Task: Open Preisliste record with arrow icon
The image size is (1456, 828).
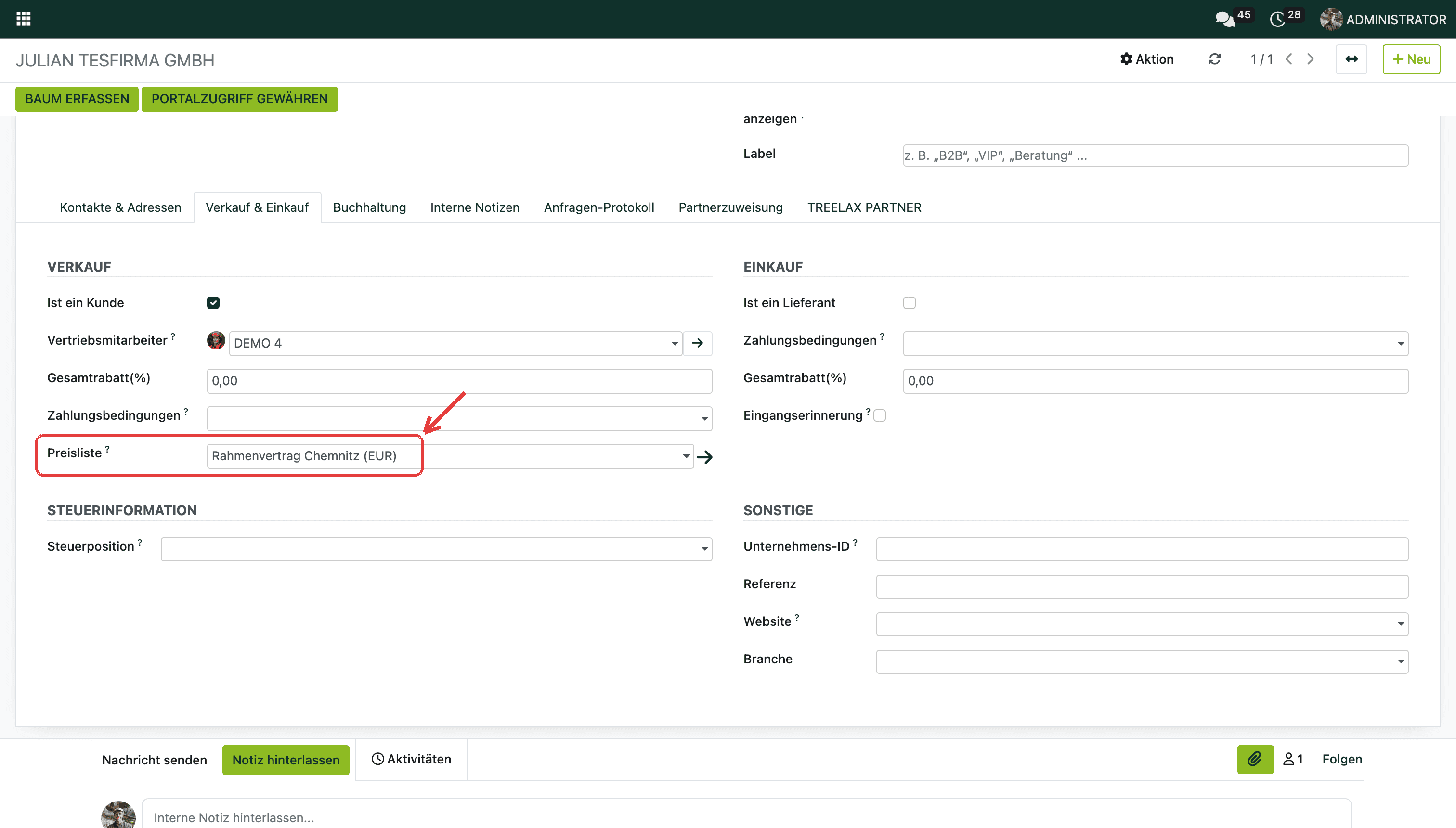Action: point(705,457)
